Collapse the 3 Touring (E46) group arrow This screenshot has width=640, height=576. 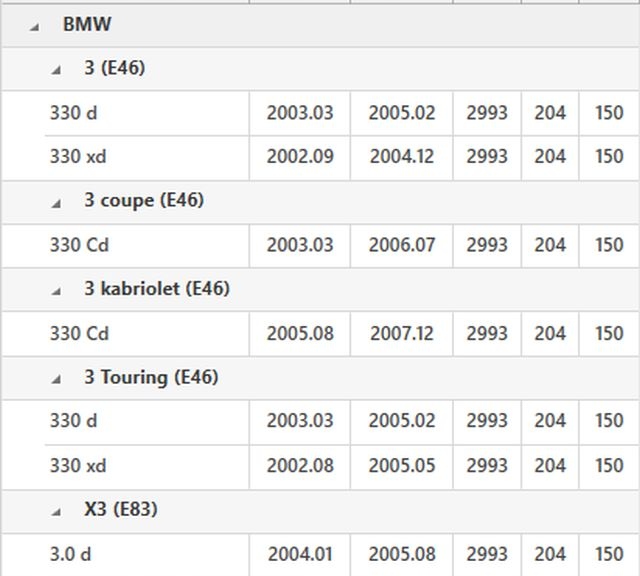click(x=57, y=379)
